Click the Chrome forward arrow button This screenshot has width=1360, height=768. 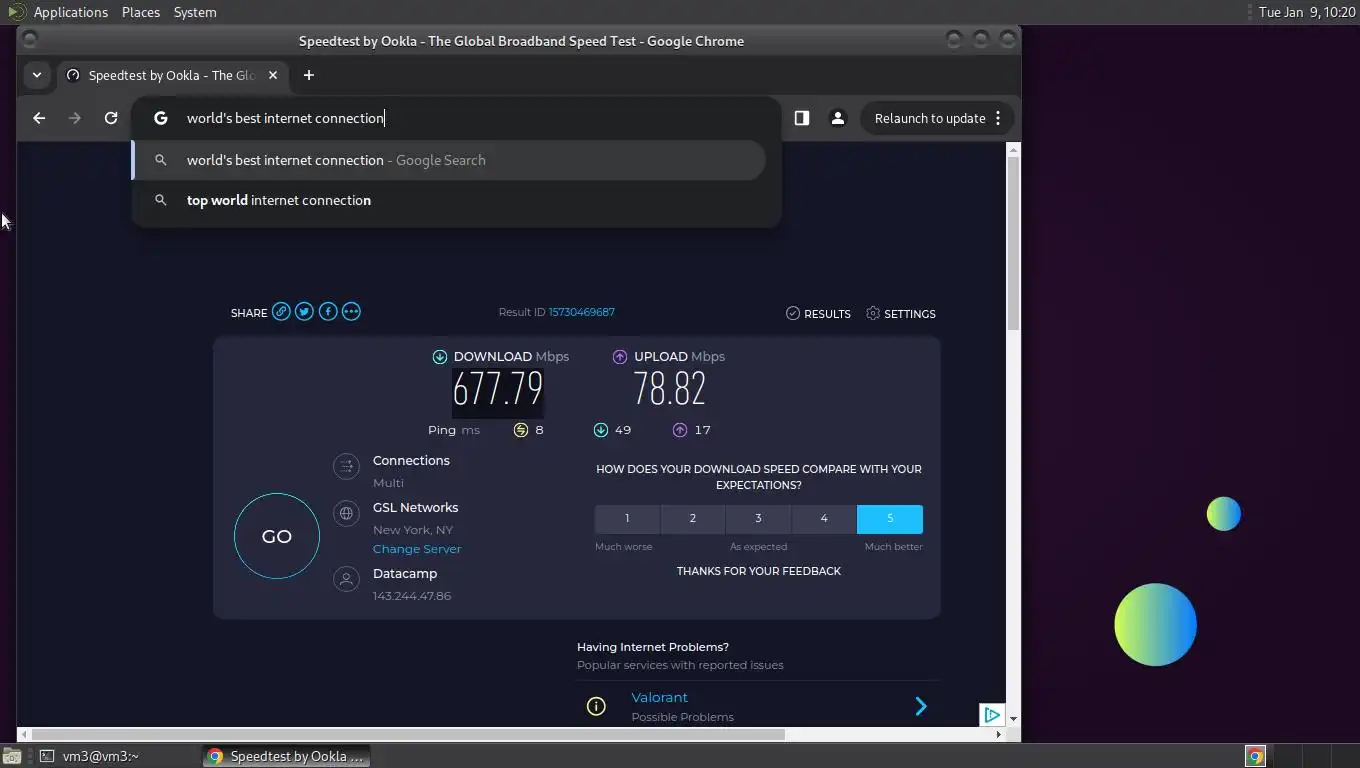[x=74, y=118]
